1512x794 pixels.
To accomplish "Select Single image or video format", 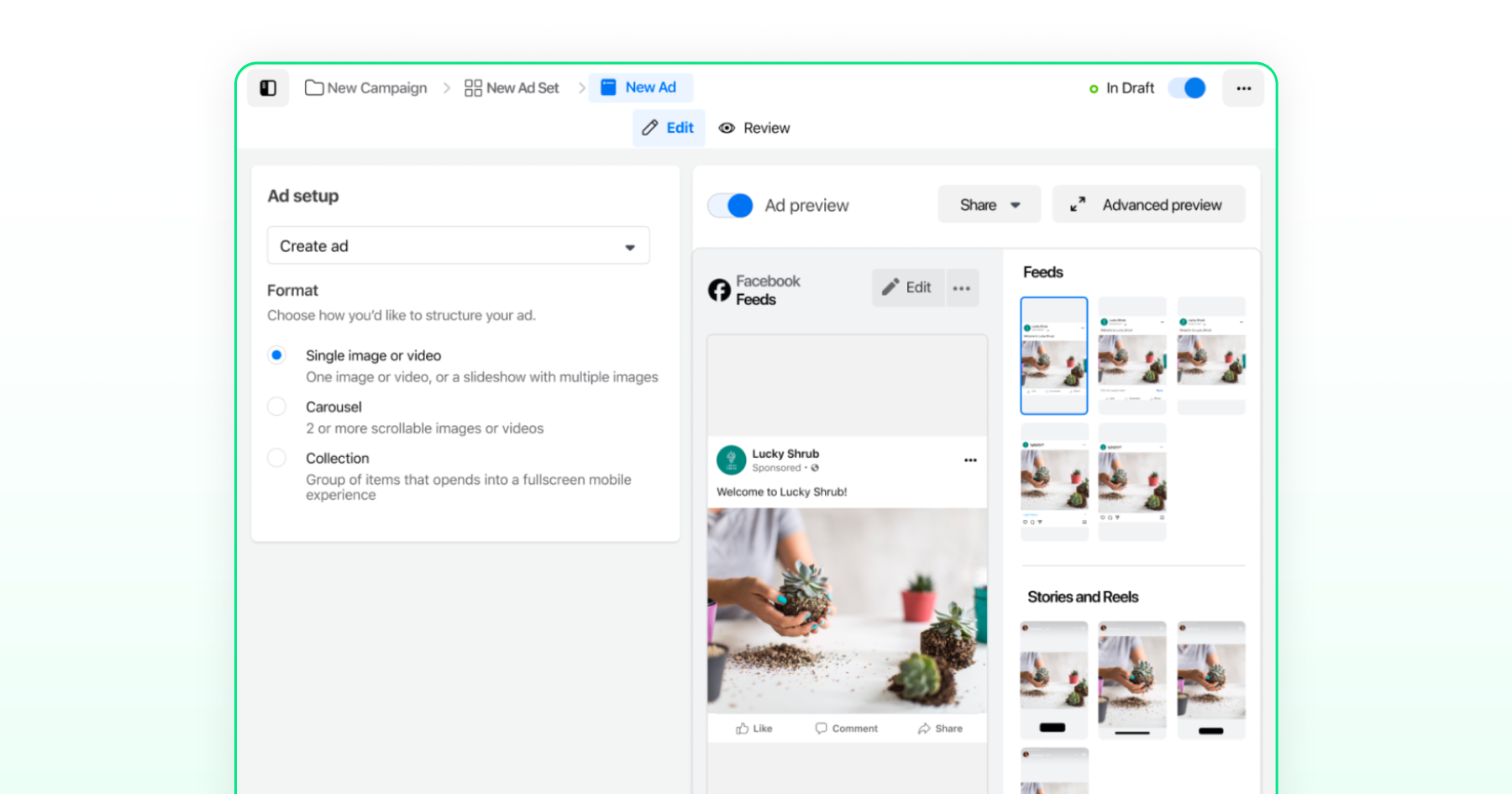I will point(276,355).
